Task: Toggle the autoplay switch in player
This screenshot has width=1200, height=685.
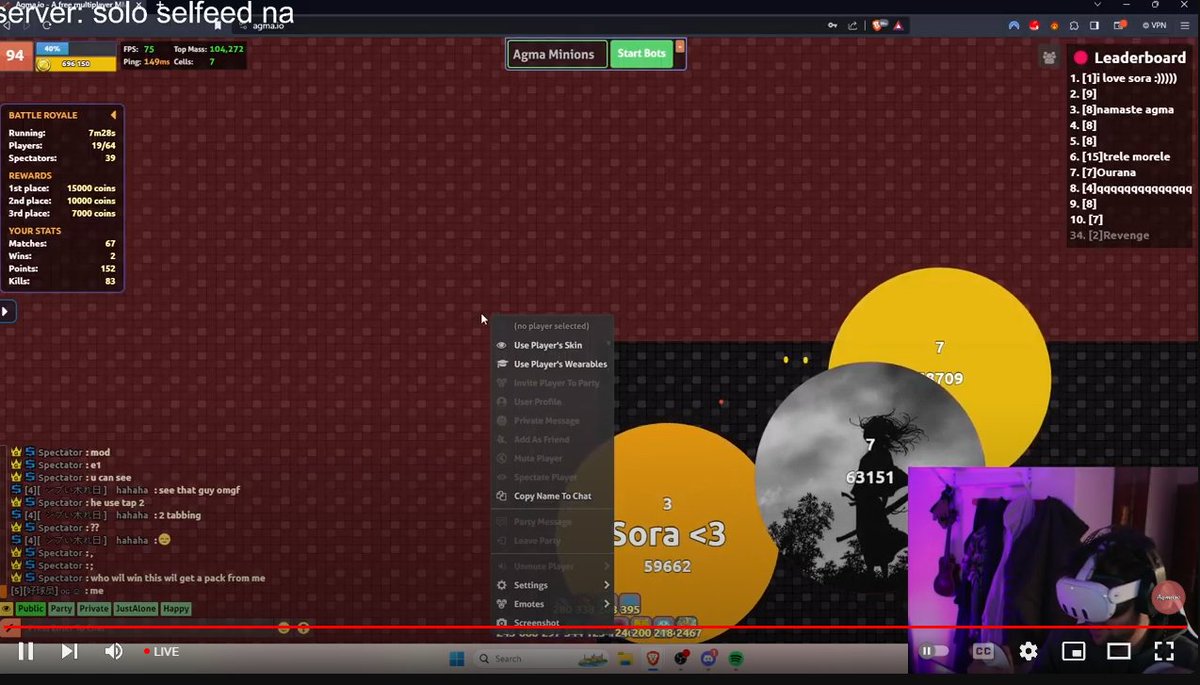Action: (934, 651)
